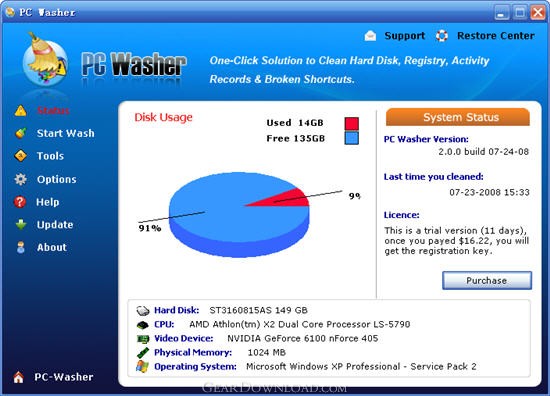Click the Restore Center lifebuoy icon

tap(442, 35)
